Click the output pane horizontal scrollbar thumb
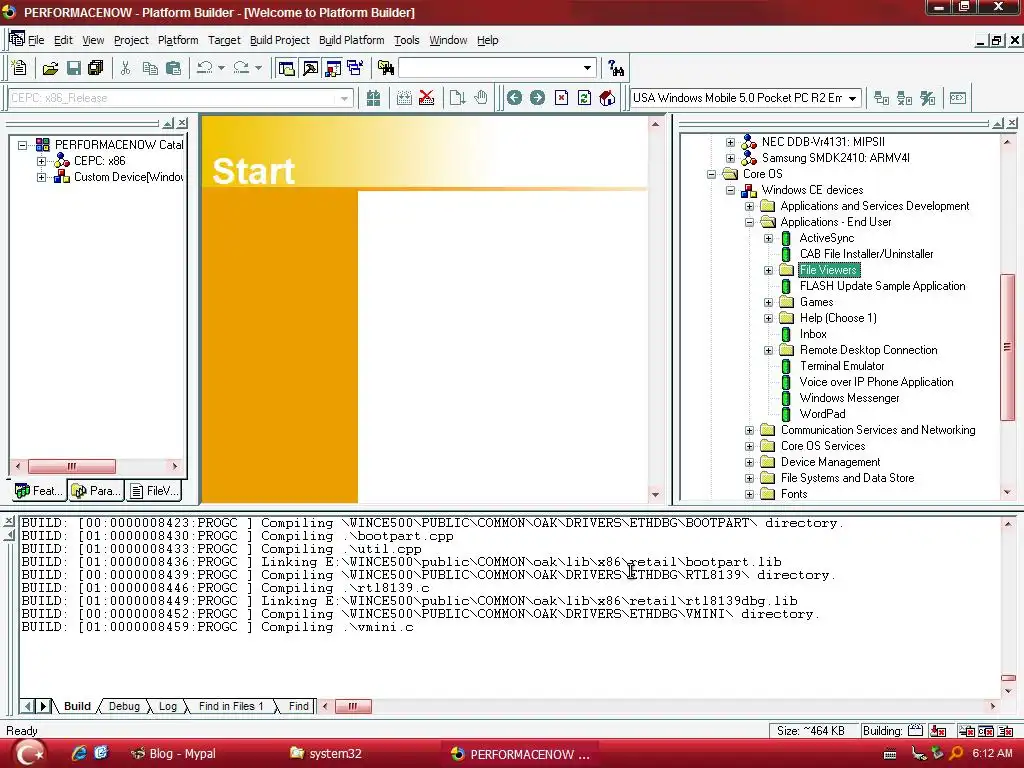Image resolution: width=1024 pixels, height=768 pixels. tap(353, 706)
